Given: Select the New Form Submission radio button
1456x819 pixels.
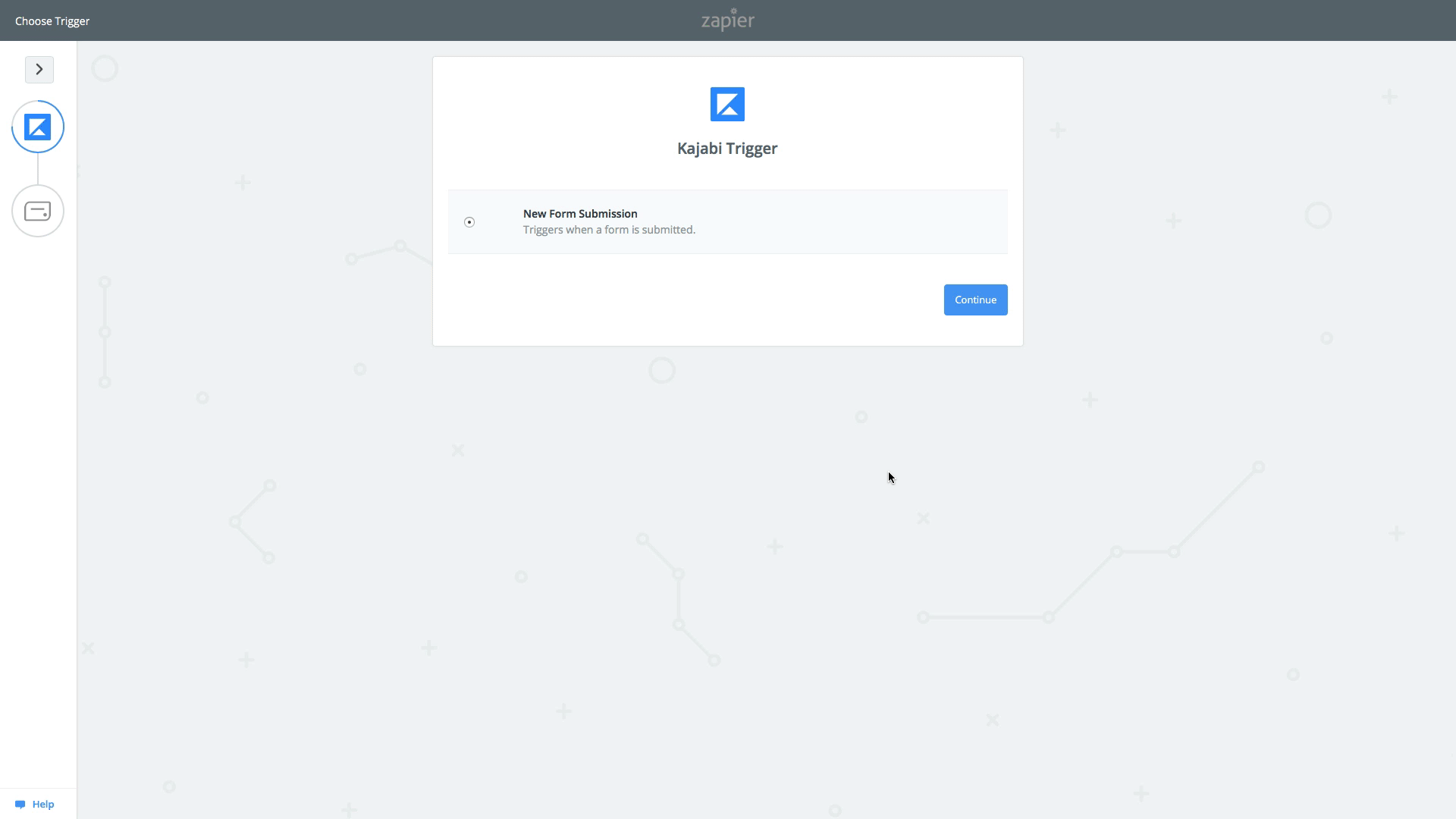Looking at the screenshot, I should (x=469, y=222).
